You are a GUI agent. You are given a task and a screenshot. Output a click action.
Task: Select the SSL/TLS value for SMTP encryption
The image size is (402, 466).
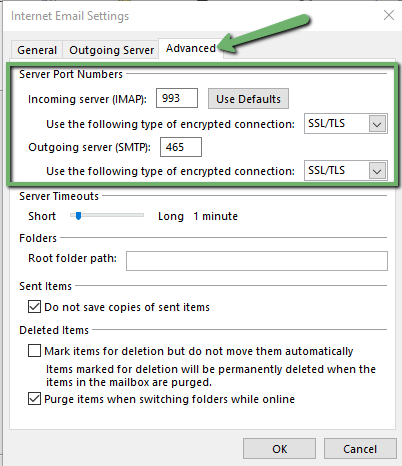337,171
